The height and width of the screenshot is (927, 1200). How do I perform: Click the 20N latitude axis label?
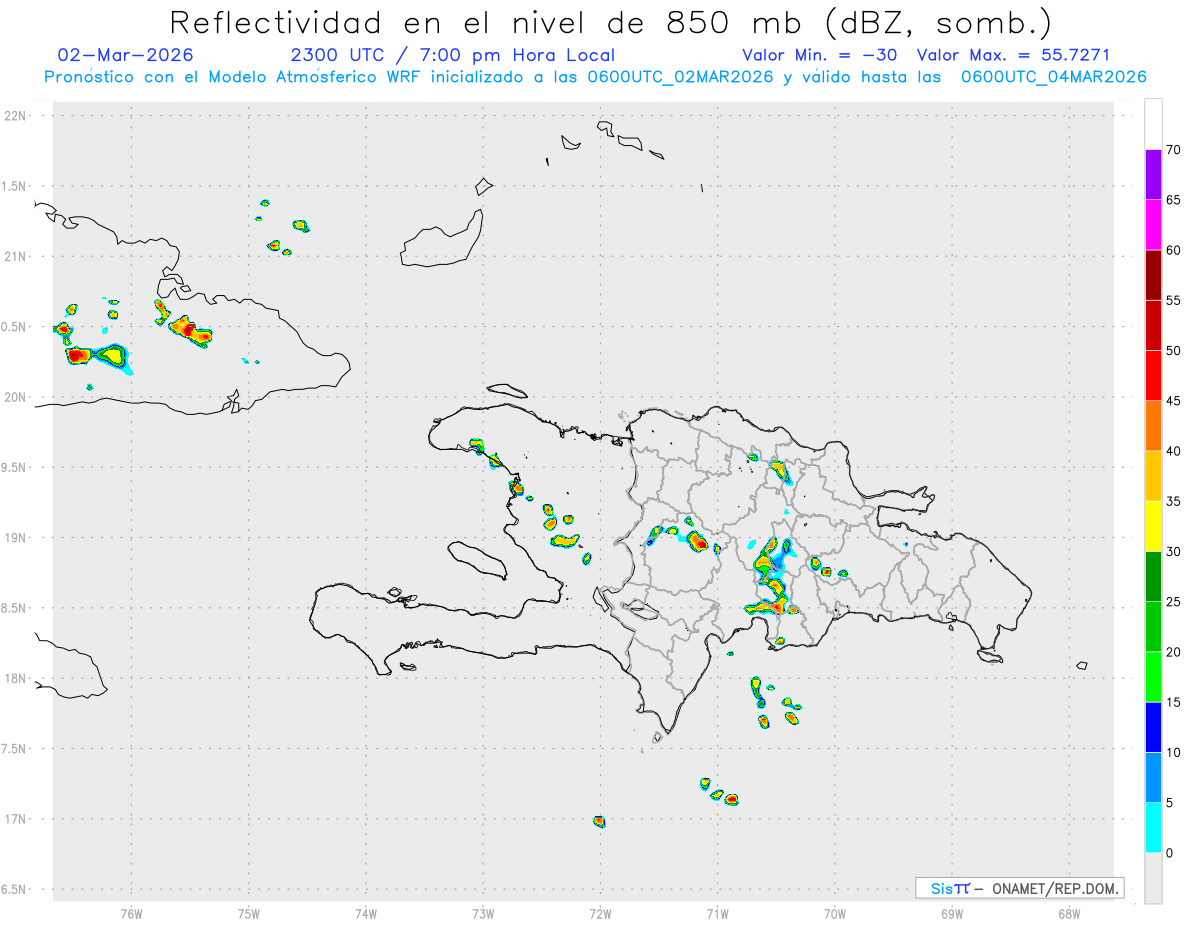(x=16, y=397)
